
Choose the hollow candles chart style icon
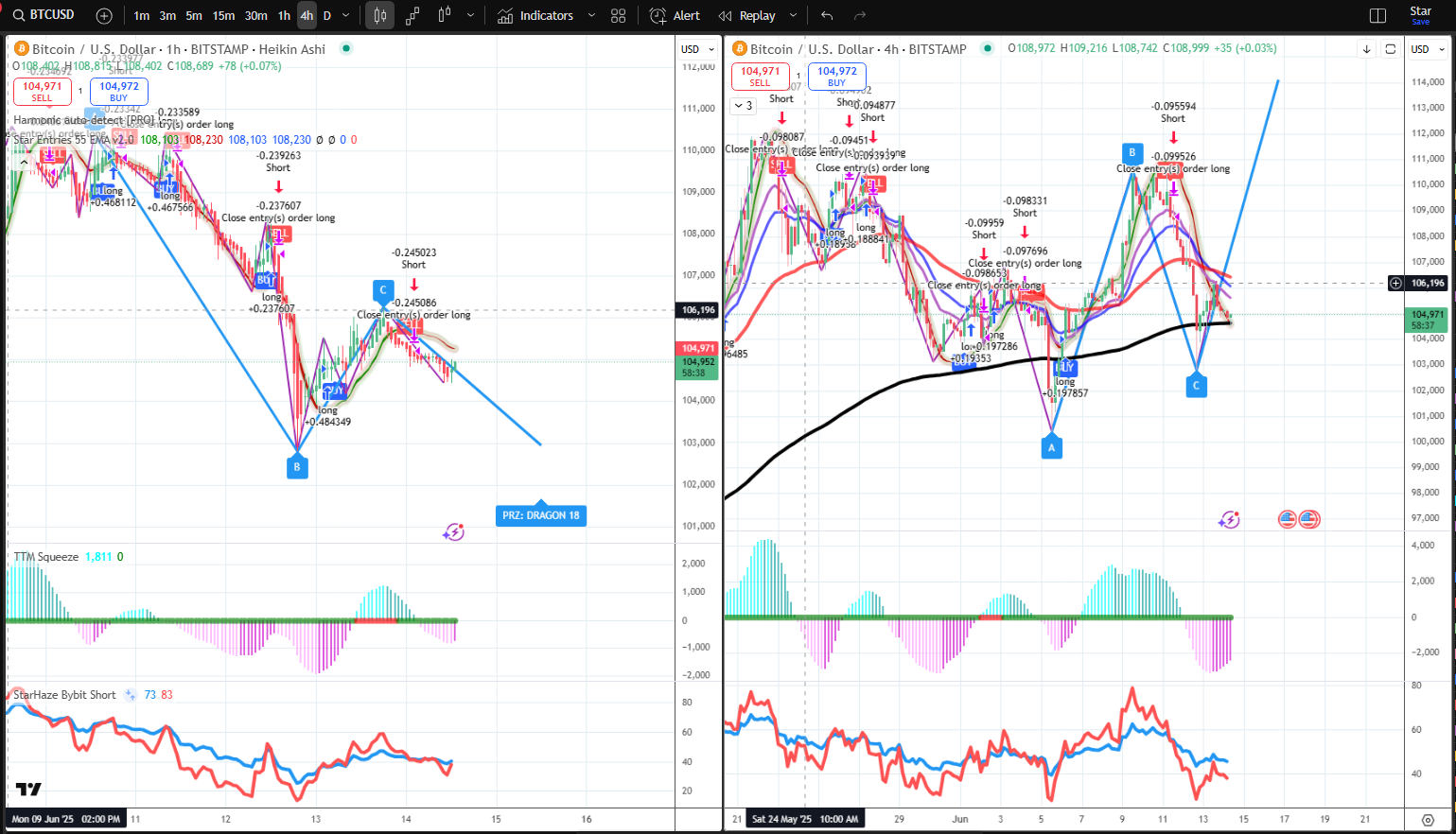tap(445, 15)
